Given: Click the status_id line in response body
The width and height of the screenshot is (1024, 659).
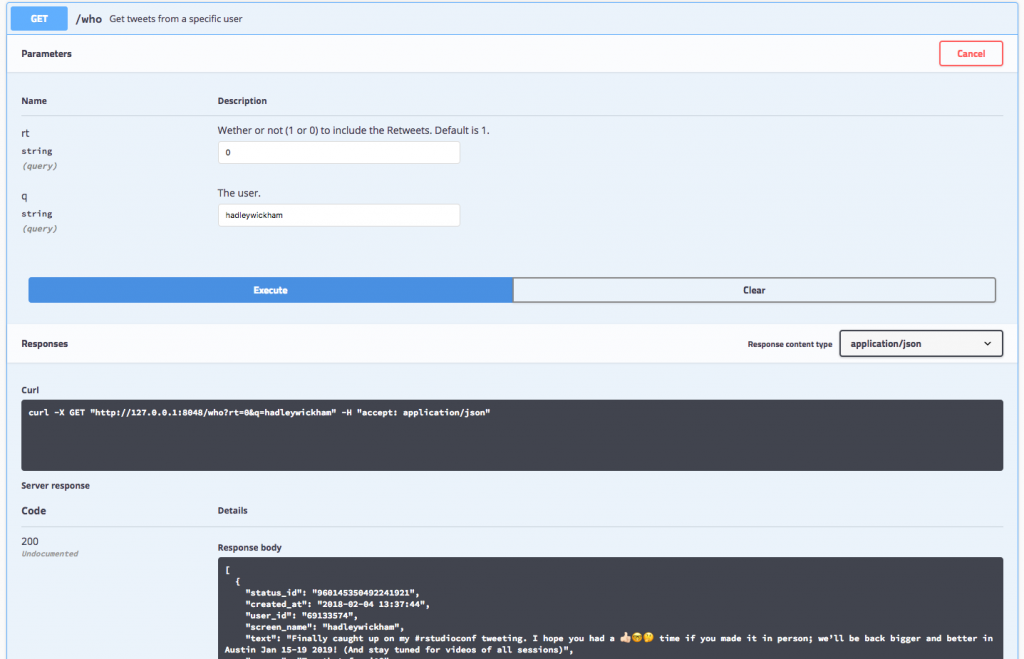Looking at the screenshot, I should tap(332, 593).
